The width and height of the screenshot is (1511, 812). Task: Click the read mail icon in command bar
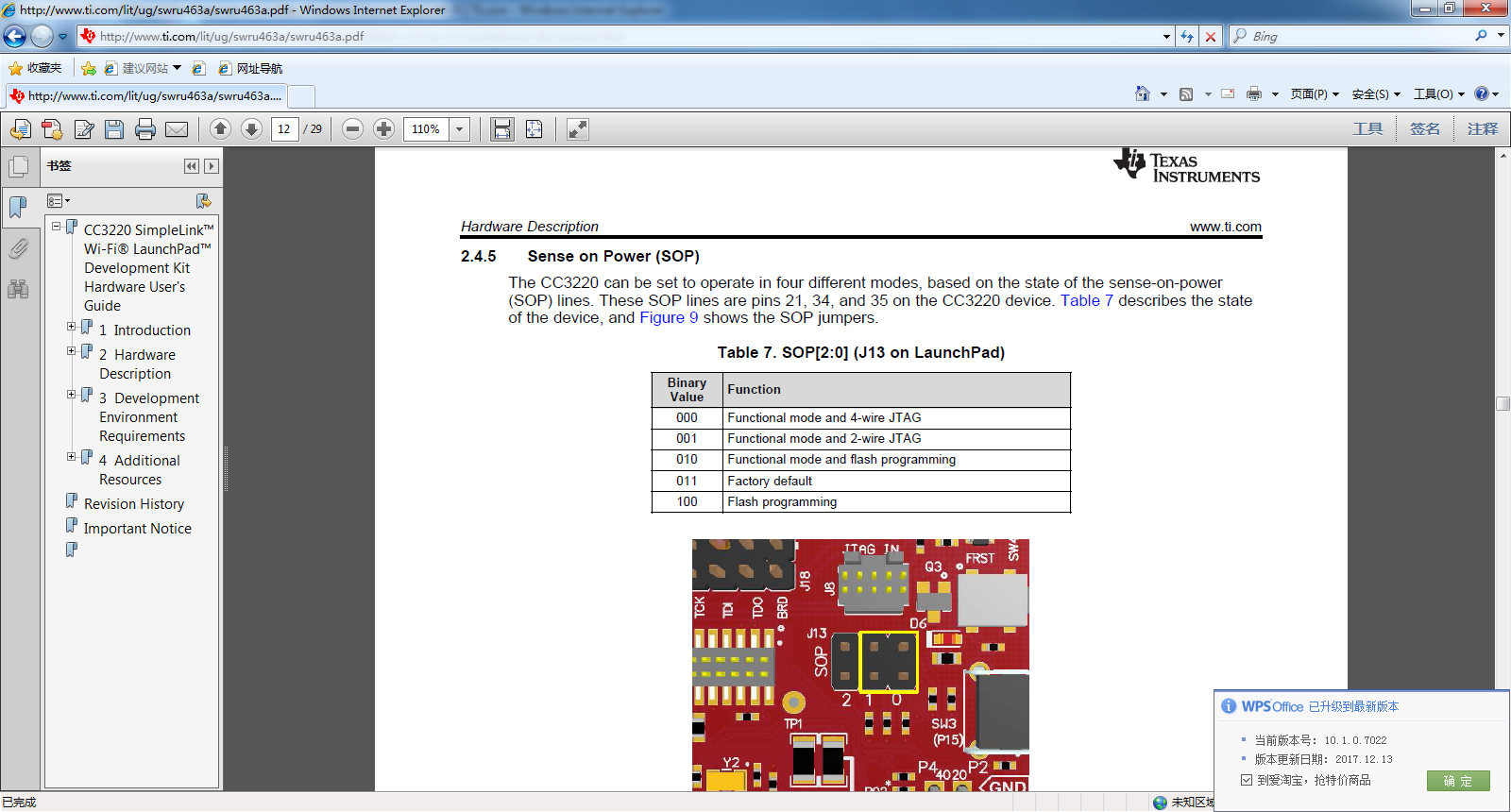[1228, 93]
